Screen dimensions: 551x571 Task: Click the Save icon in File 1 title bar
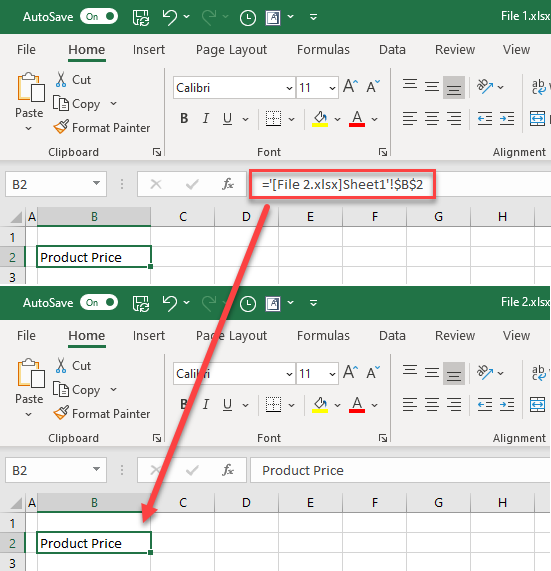pos(141,17)
